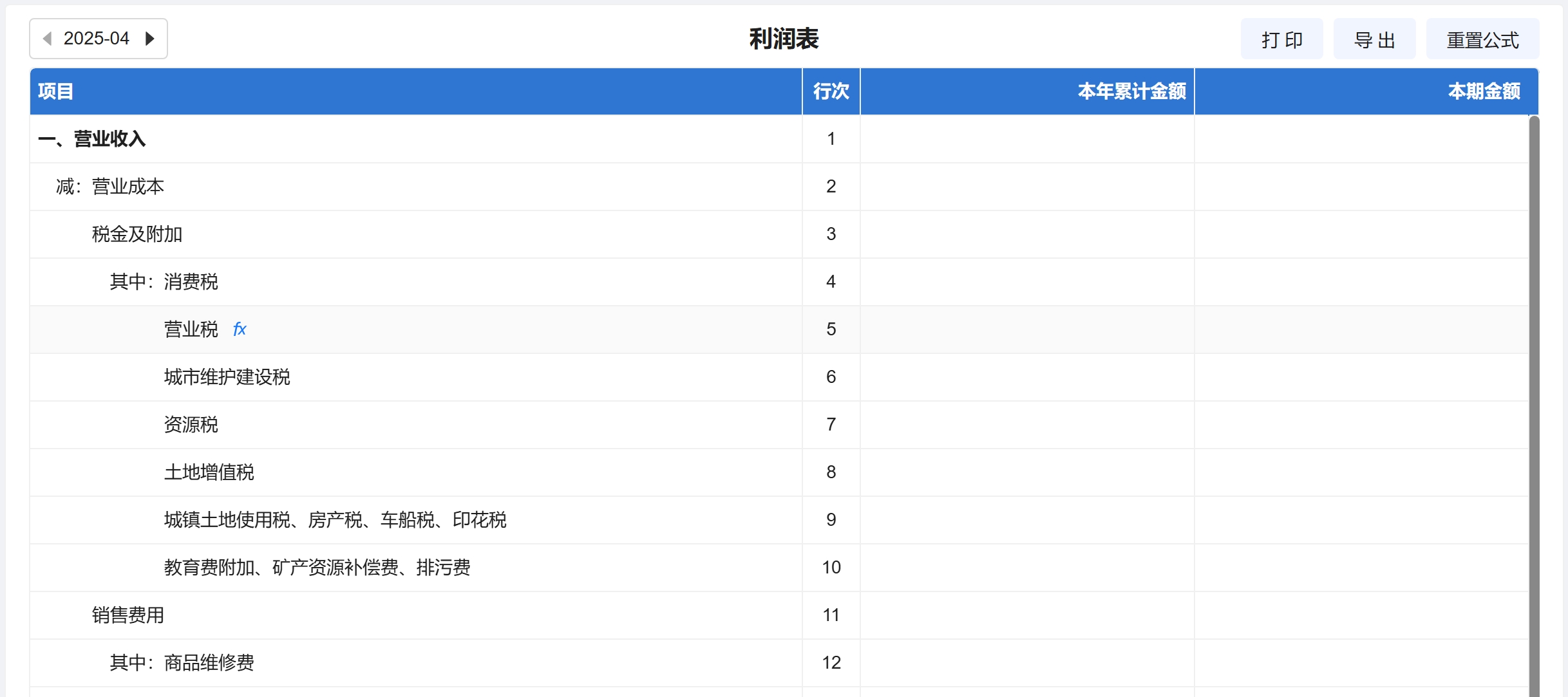Go to previous month using left arrow
Screen dimensions: 1568x697
(x=47, y=39)
